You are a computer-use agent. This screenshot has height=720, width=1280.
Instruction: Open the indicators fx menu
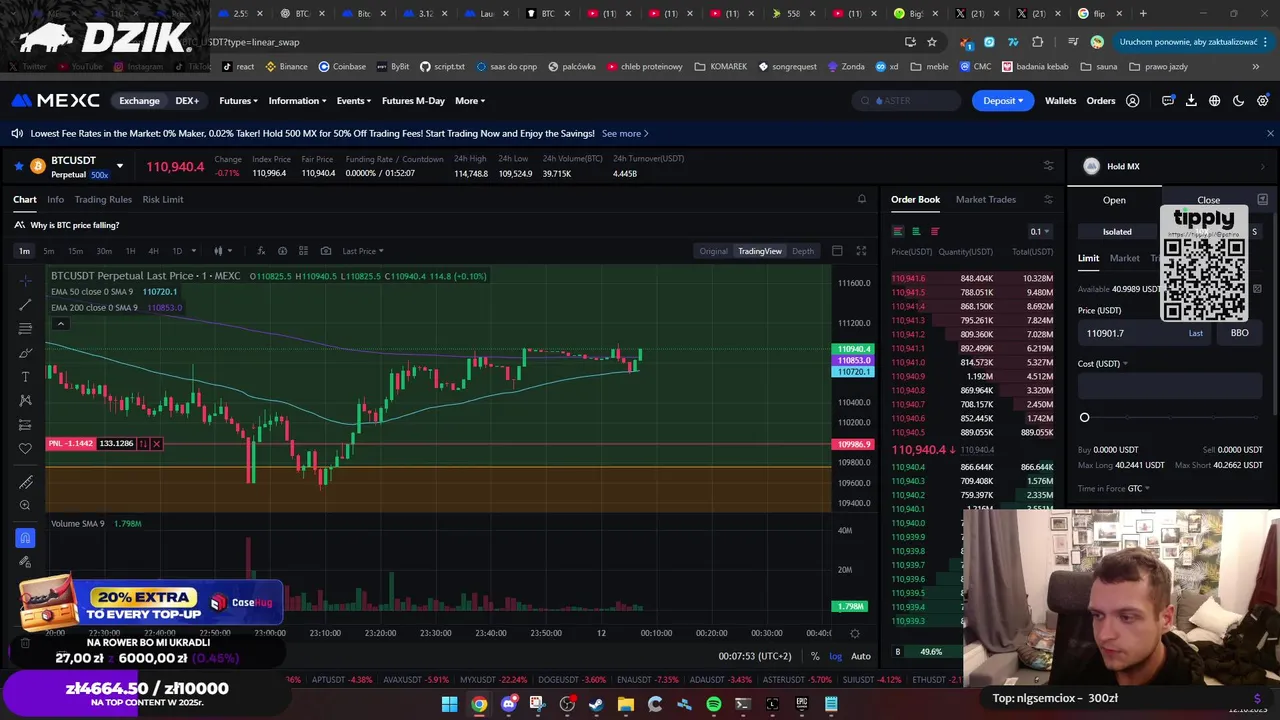(260, 251)
